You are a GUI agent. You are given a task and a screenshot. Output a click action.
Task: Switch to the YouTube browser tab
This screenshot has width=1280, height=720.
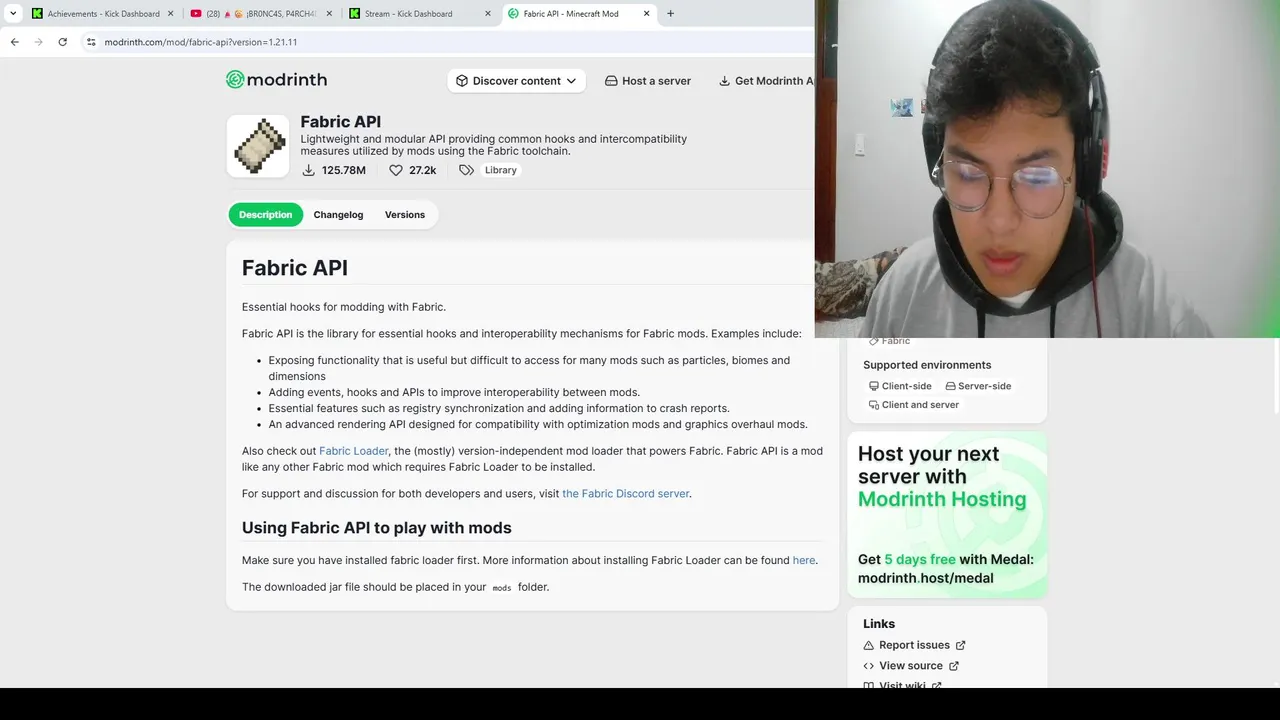(262, 14)
